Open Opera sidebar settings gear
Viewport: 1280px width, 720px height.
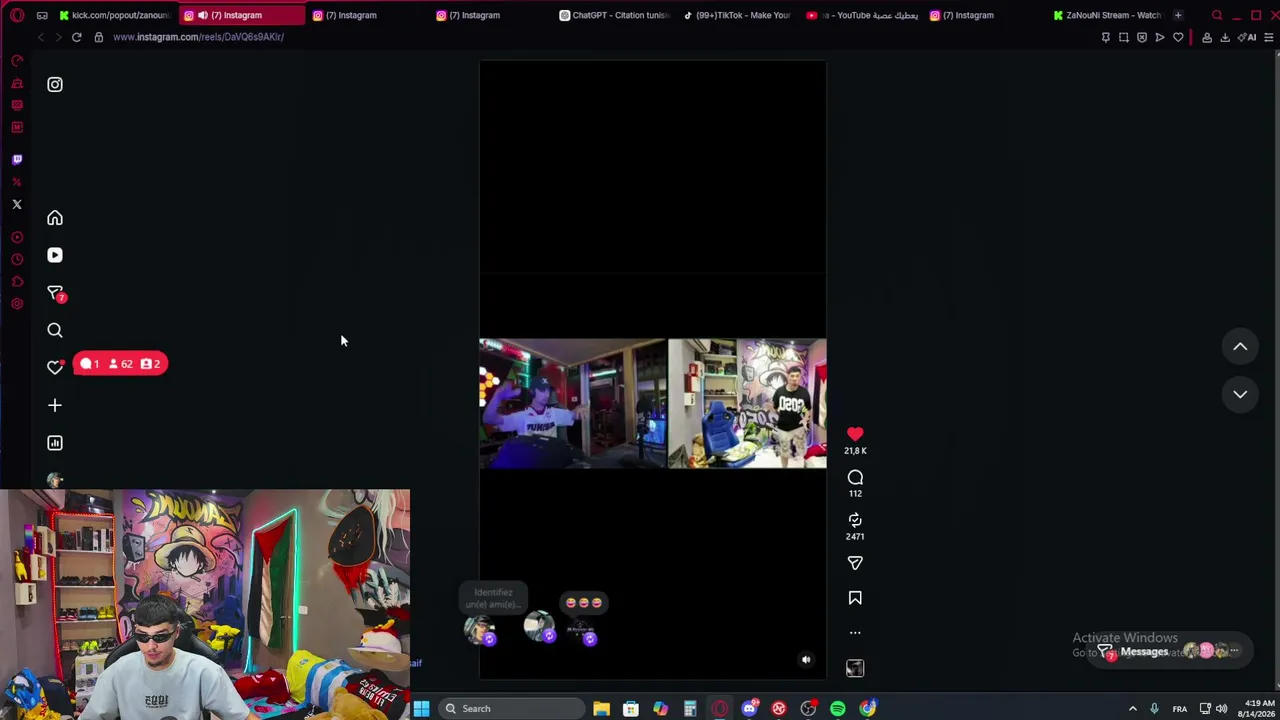17,304
